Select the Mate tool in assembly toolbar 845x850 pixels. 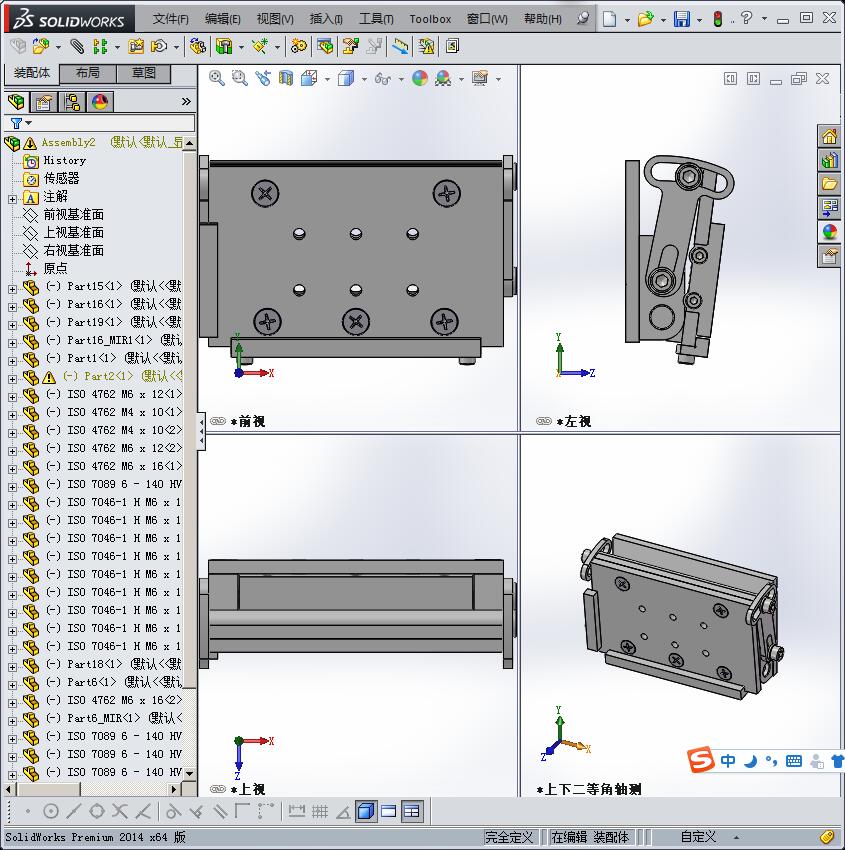point(75,46)
